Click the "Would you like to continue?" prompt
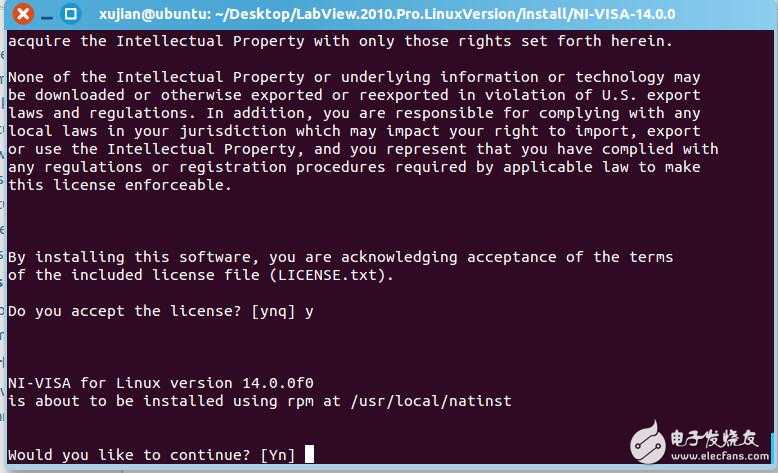The width and height of the screenshot is (778, 473). 129,455
